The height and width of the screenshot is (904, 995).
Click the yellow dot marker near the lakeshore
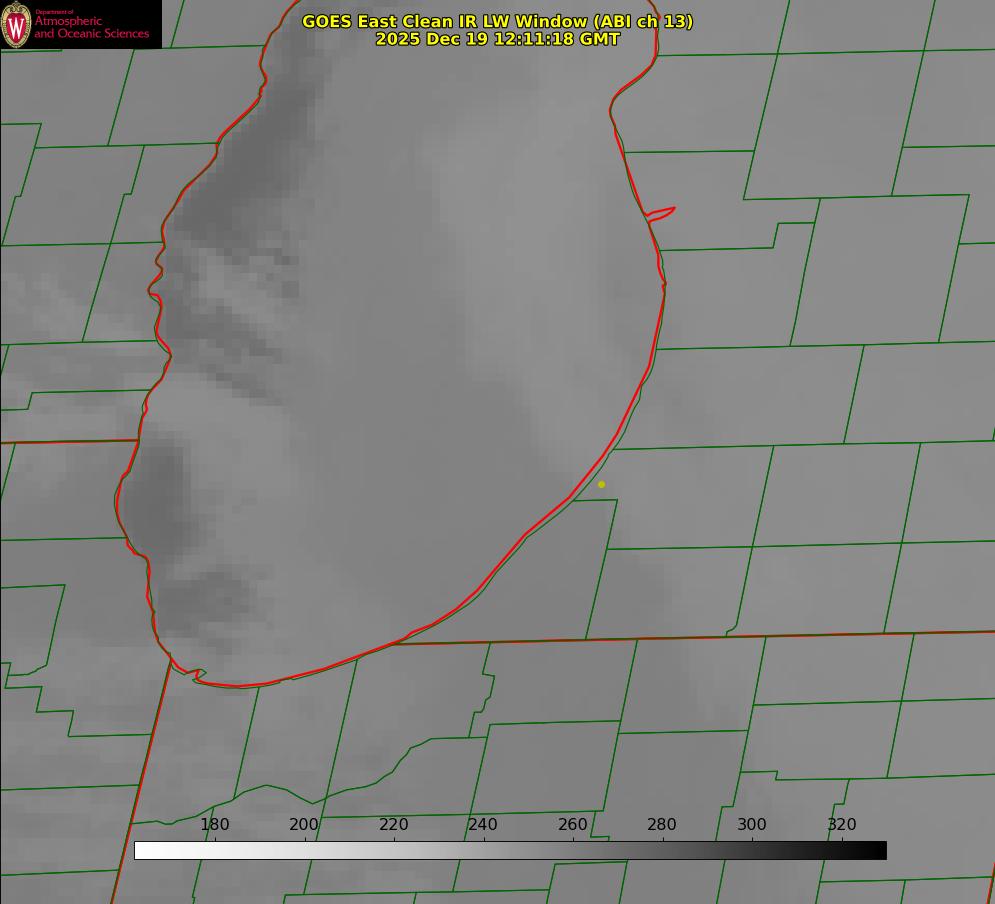pyautogui.click(x=602, y=484)
